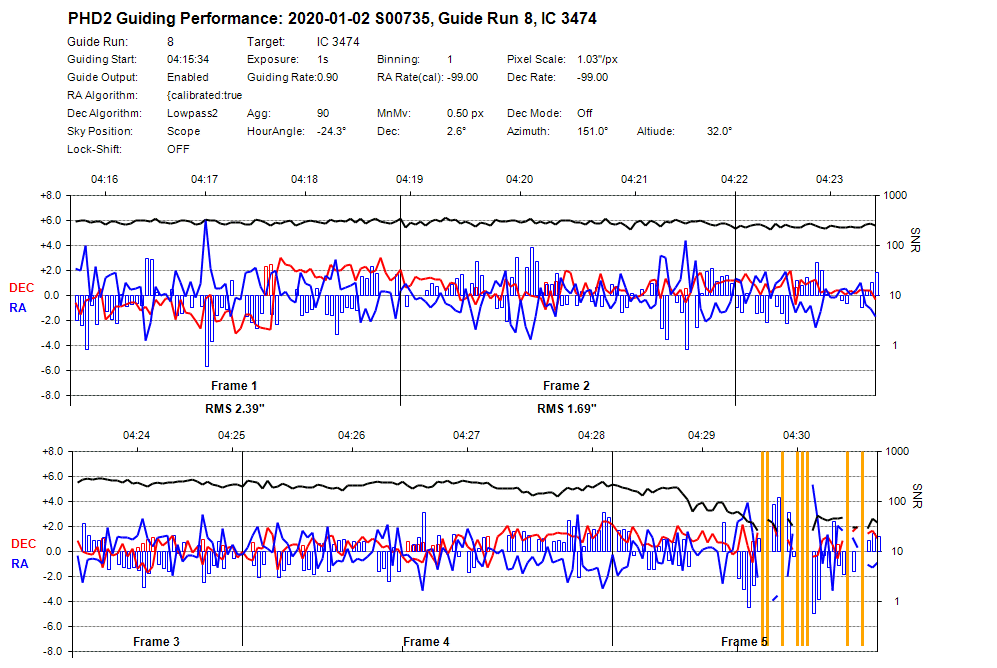Select the Frame 3 label

[x=156, y=641]
